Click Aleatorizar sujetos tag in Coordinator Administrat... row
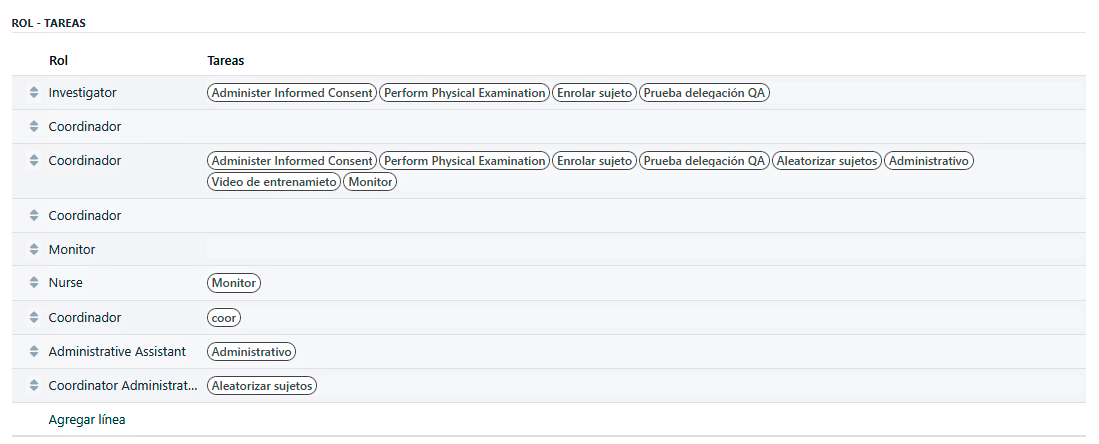 coord(262,386)
